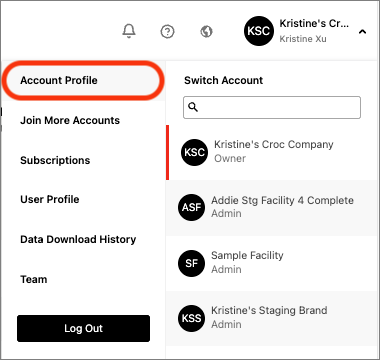Click the help question mark icon
380x360 pixels.
click(x=167, y=32)
